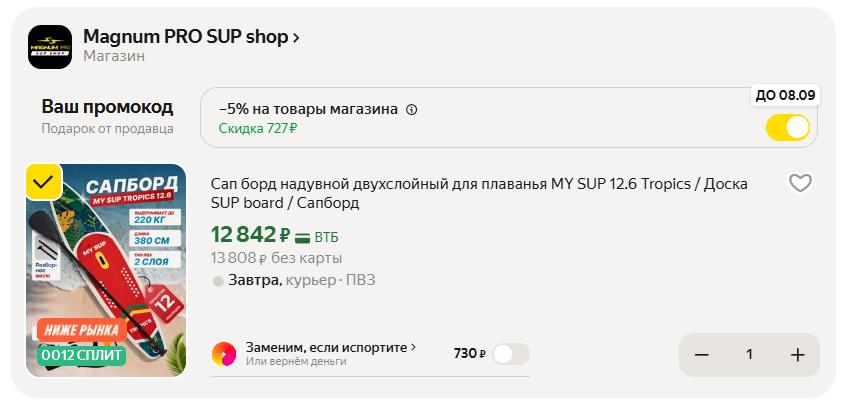
Task: Click the Magnum PRO SUP shop logo
Action: 49,46
